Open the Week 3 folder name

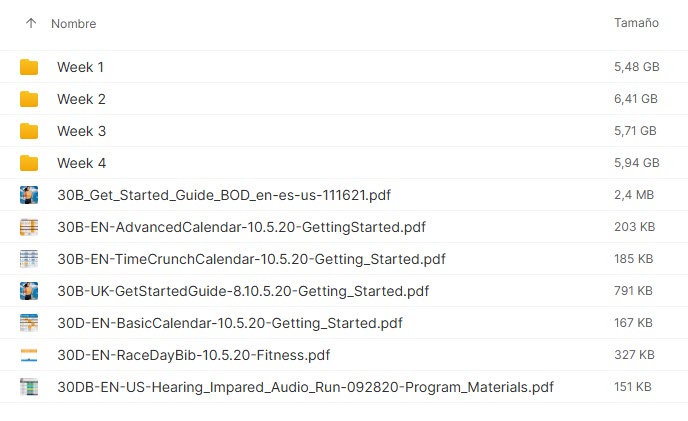pos(81,131)
